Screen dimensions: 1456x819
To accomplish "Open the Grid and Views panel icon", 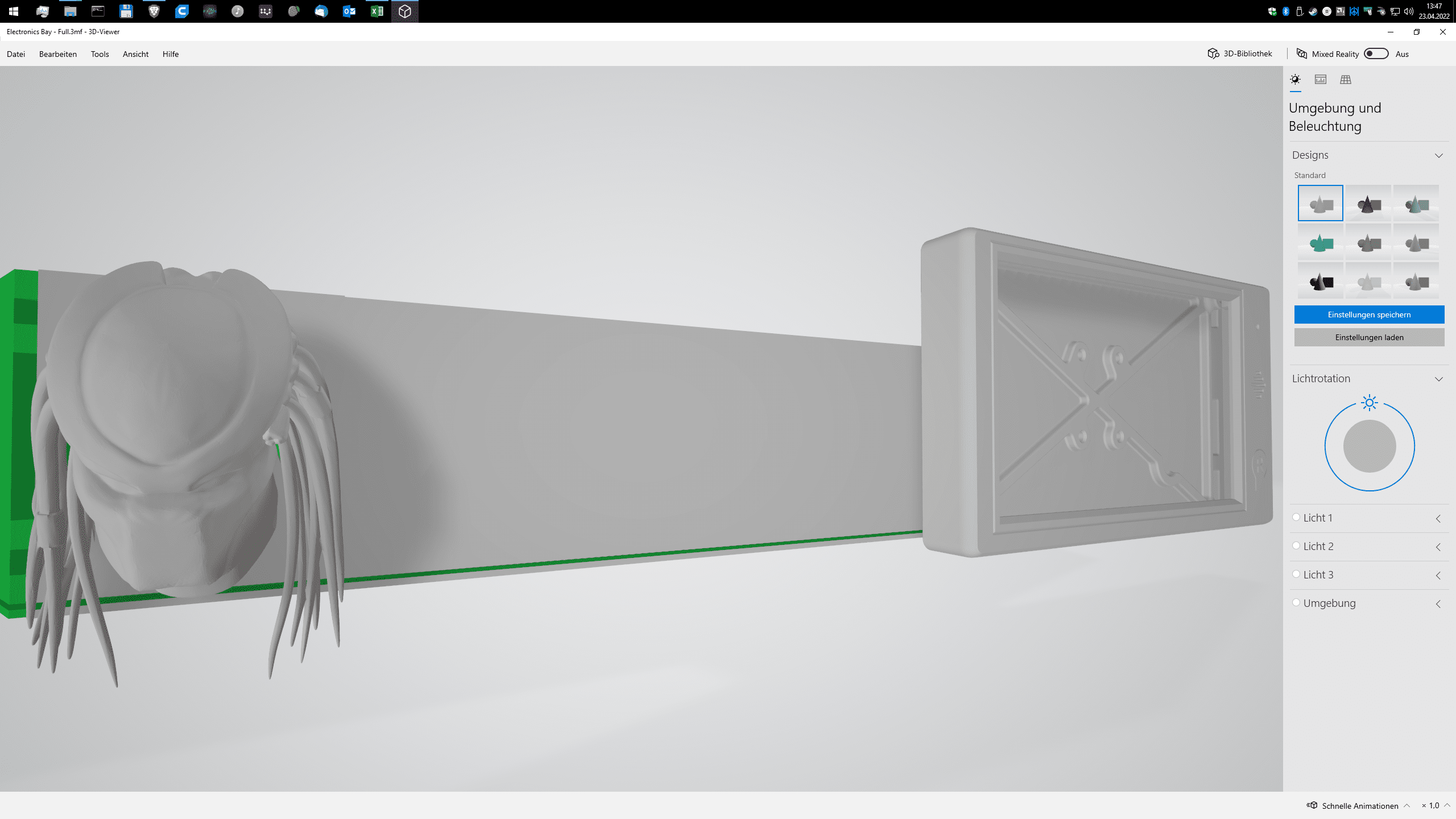I will [x=1345, y=80].
